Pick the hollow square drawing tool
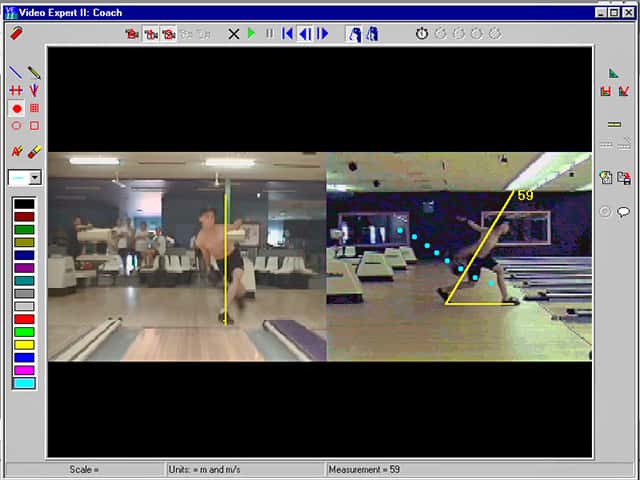This screenshot has width=640, height=480. (x=34, y=125)
